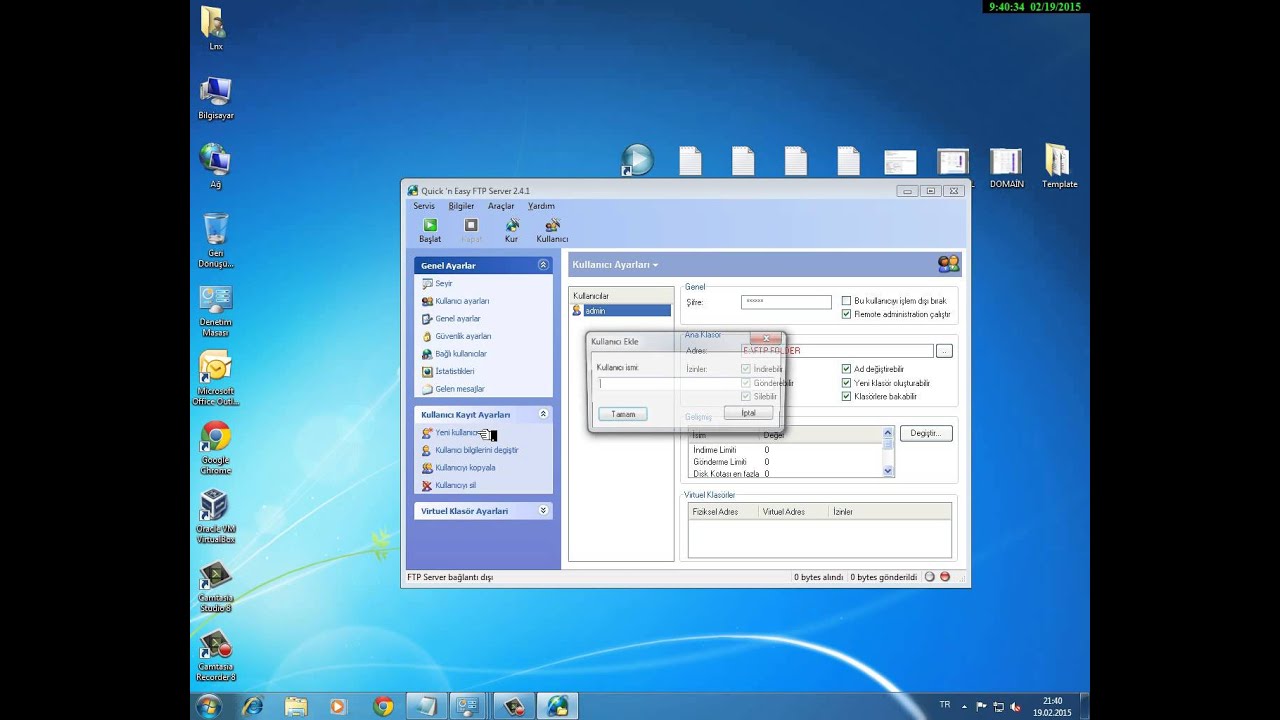Click the grey status icon in status bar
The width and height of the screenshot is (1280, 720).
pyautogui.click(x=930, y=577)
